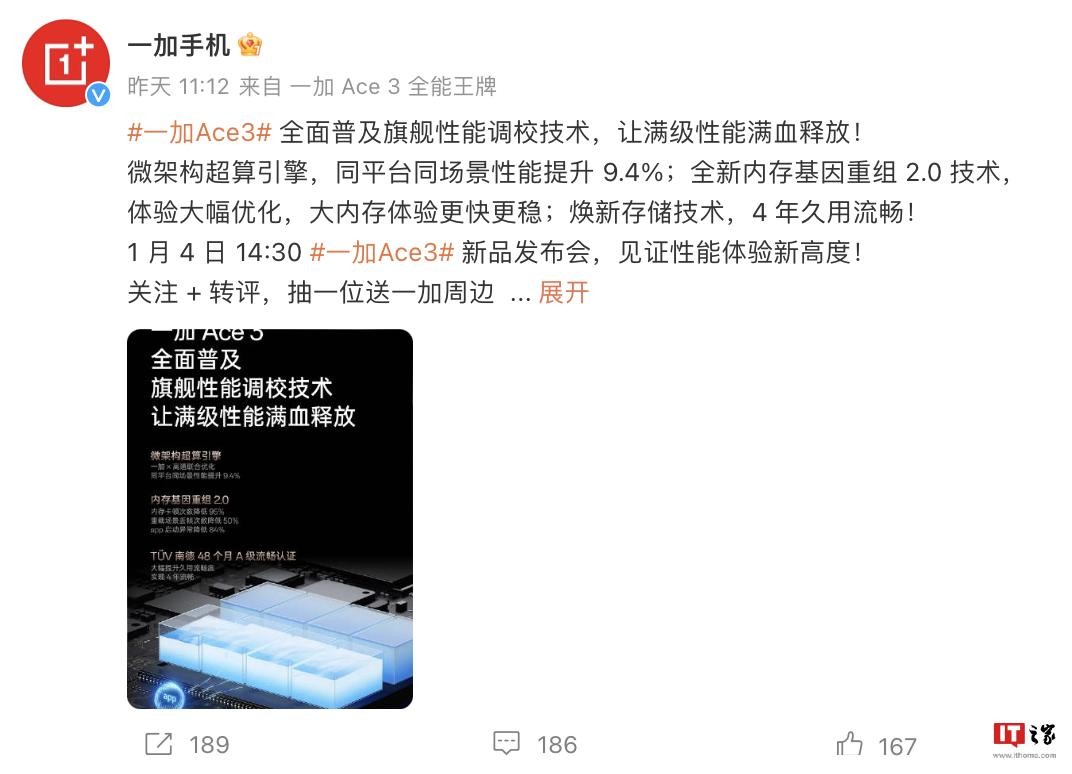
Task: Open the second #一加Ace3# hashtag in line four
Action: click(381, 252)
